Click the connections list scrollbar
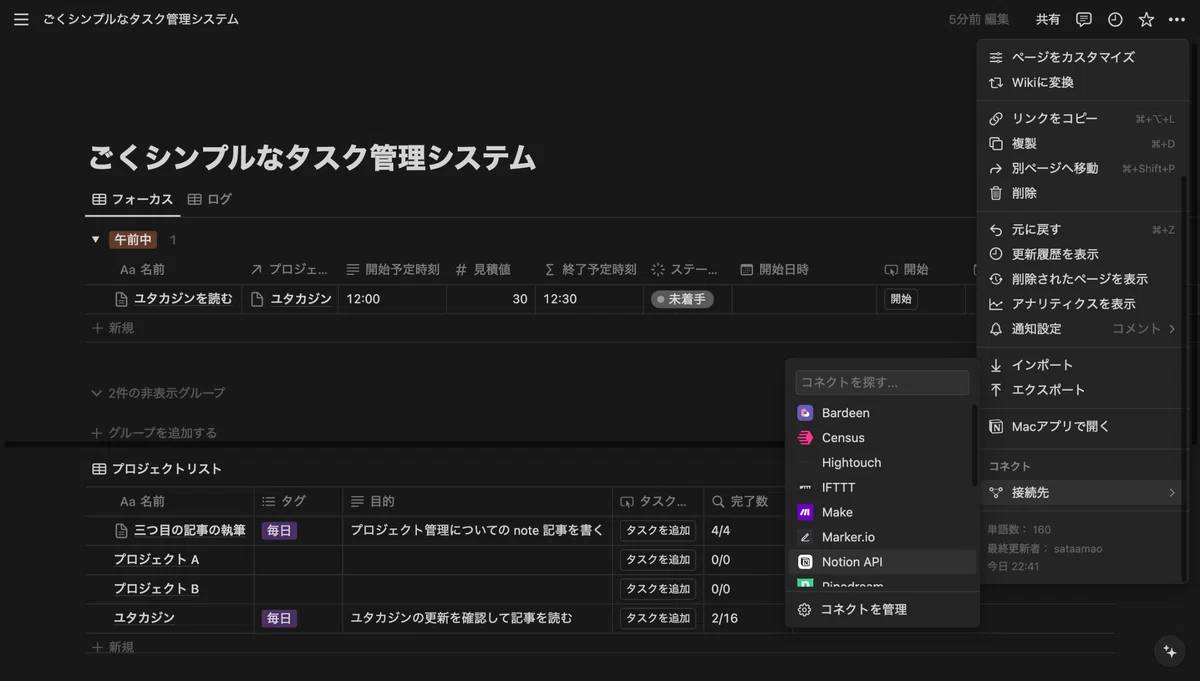 [x=975, y=444]
